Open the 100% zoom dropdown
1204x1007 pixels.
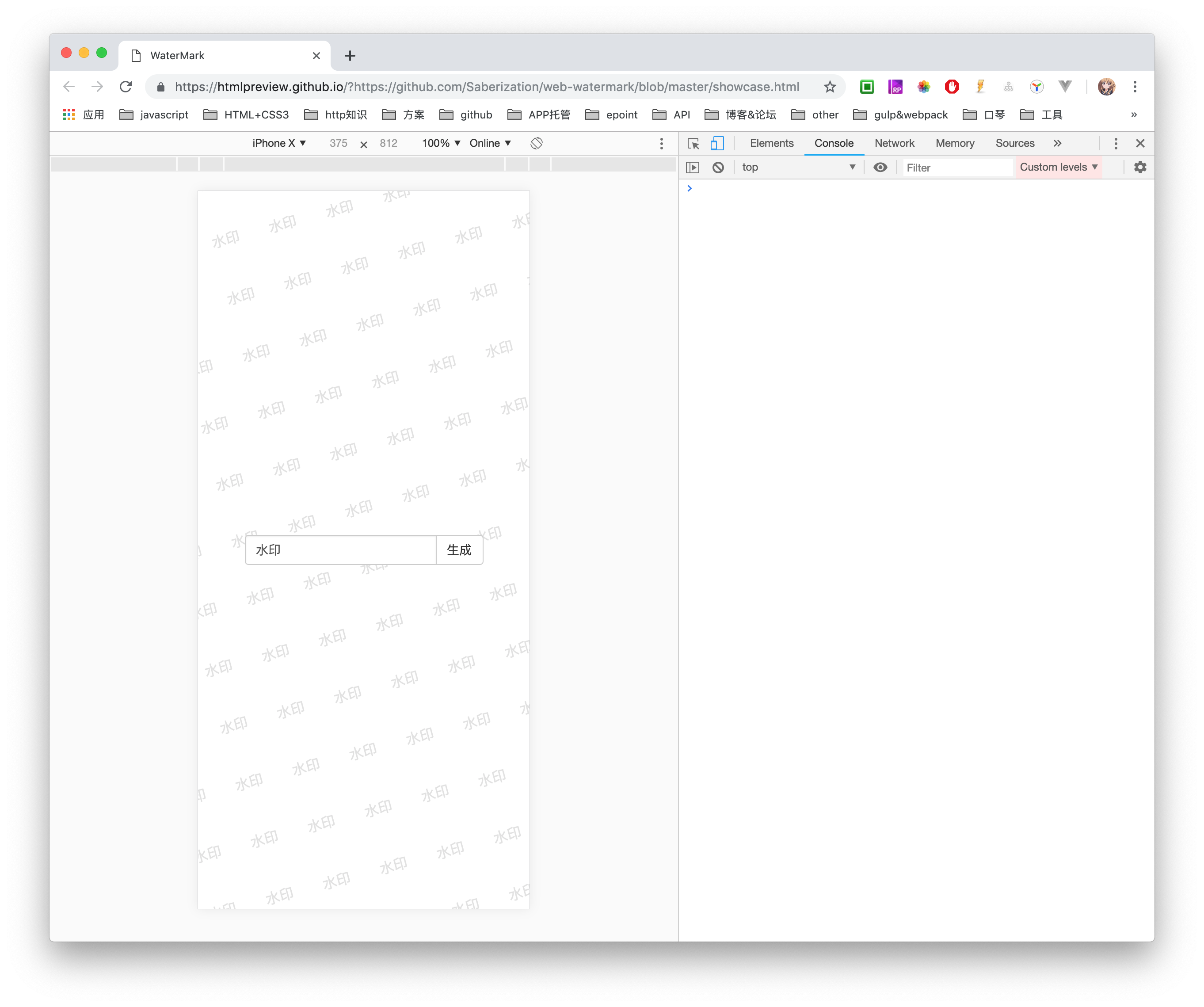441,143
